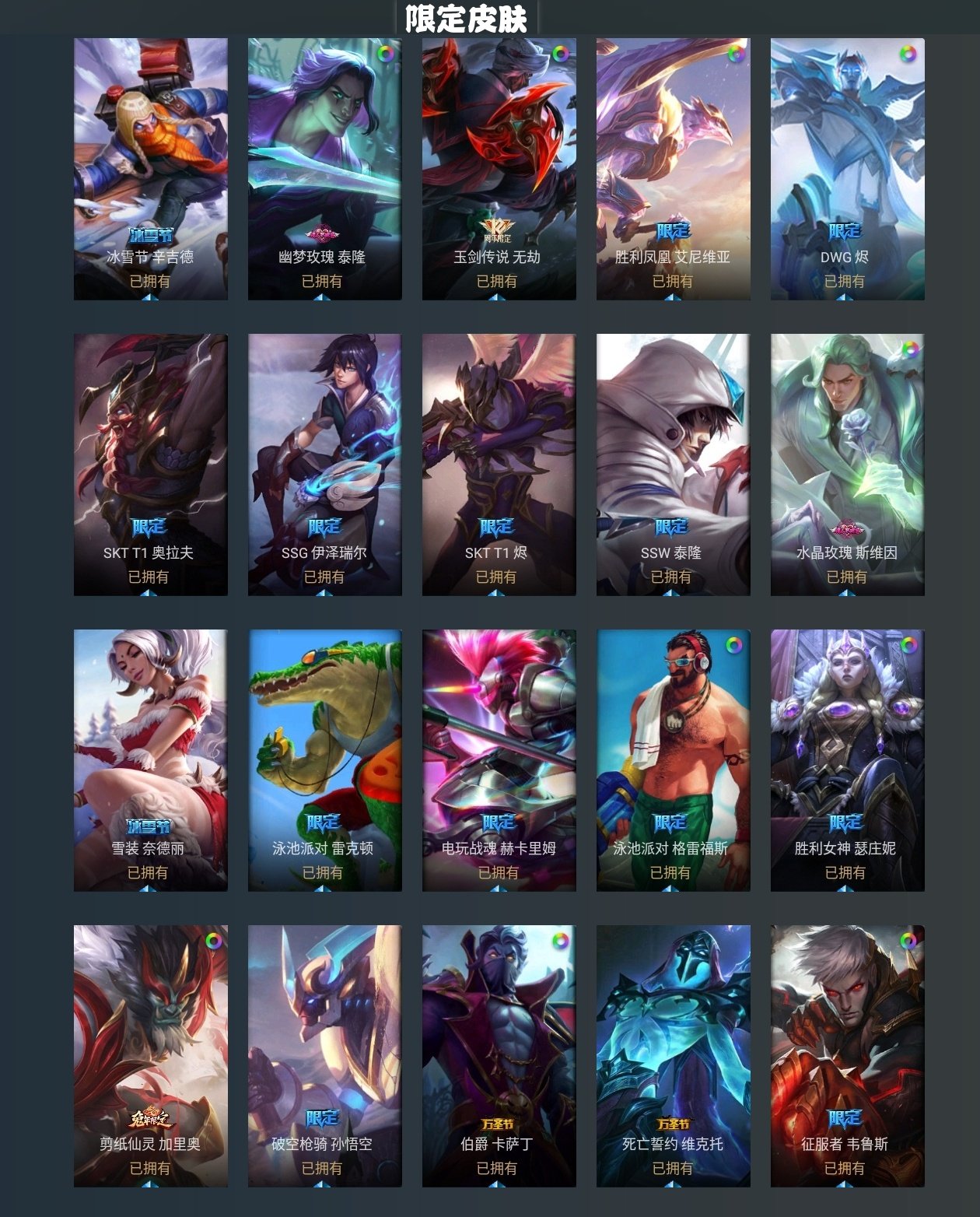Open the 泳池派对 雷克顿 skin artwork
This screenshot has width=980, height=1217.
click(325, 760)
